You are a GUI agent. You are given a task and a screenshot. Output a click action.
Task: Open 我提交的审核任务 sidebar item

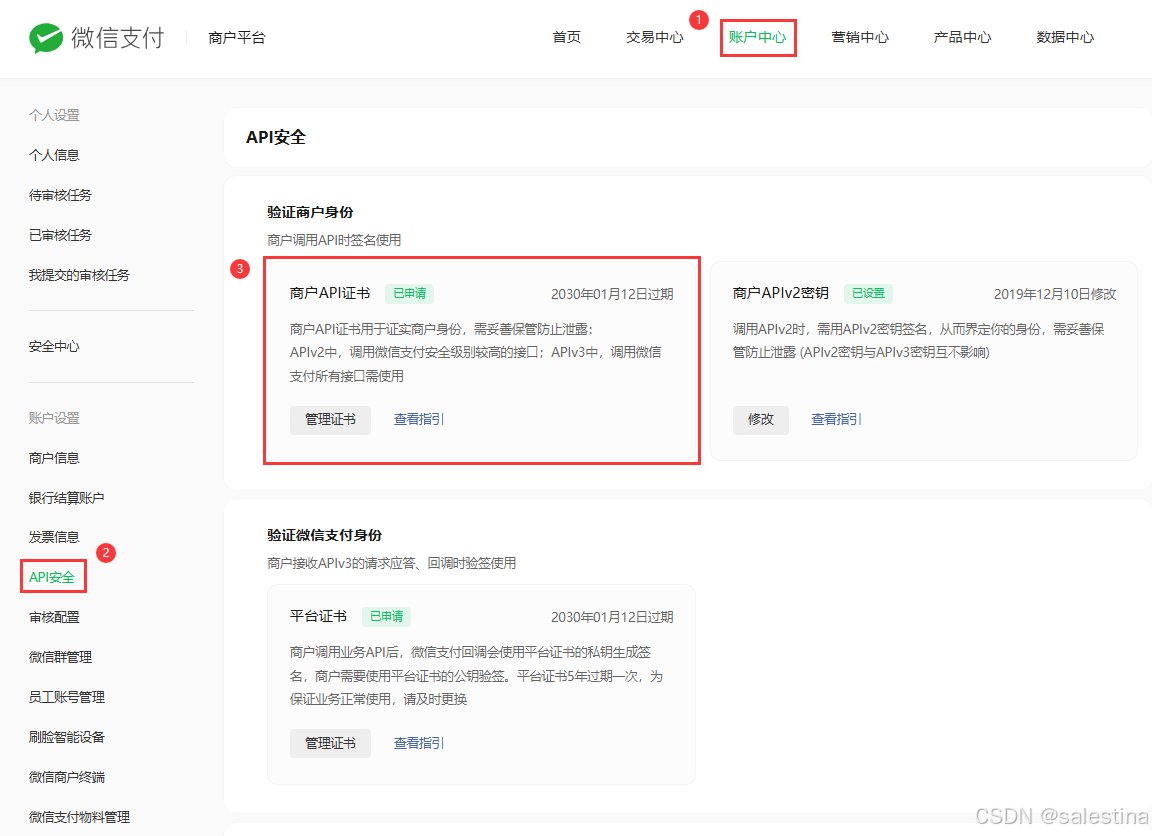[x=79, y=275]
